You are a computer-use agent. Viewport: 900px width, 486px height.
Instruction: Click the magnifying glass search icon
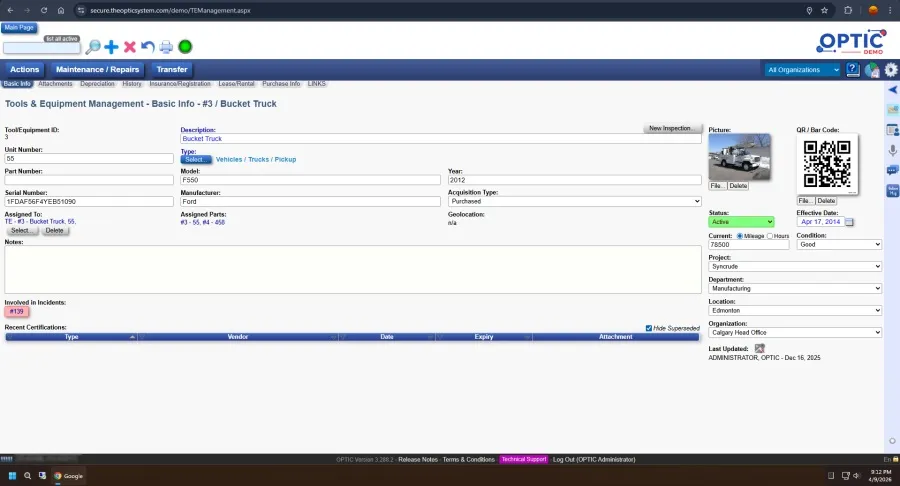tap(93, 47)
